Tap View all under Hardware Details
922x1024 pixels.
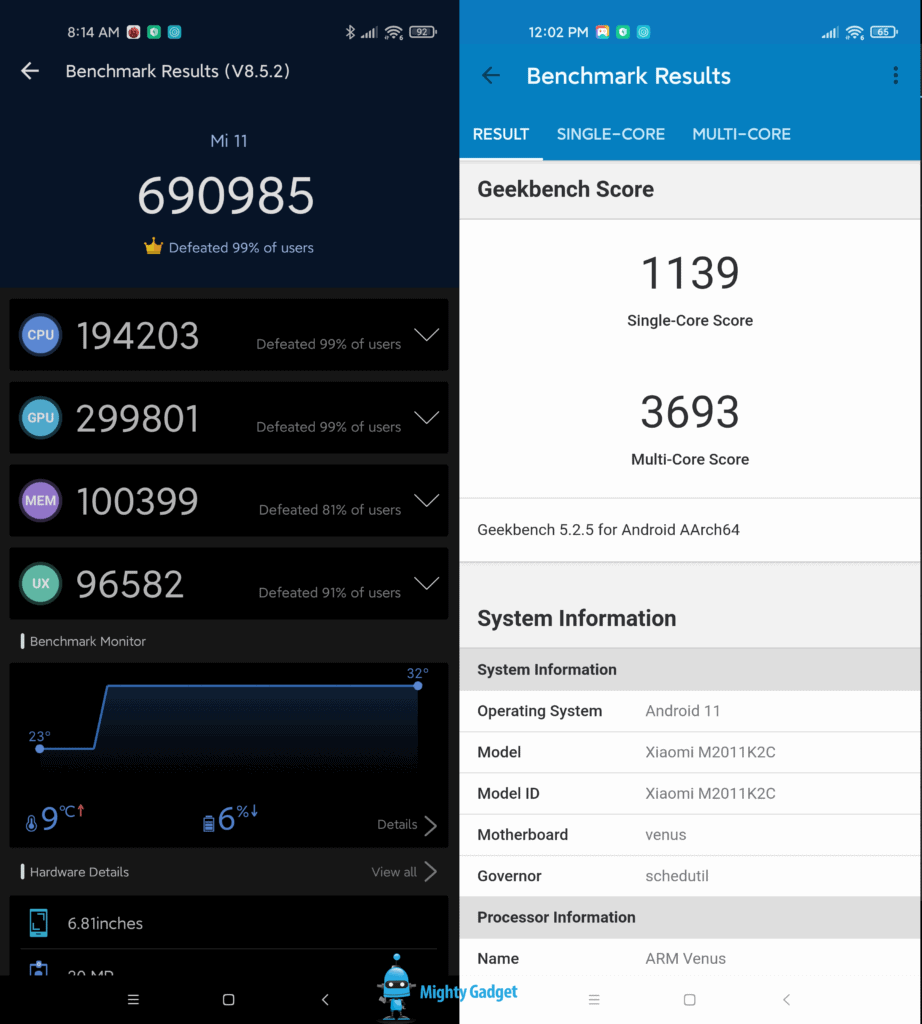click(x=404, y=872)
